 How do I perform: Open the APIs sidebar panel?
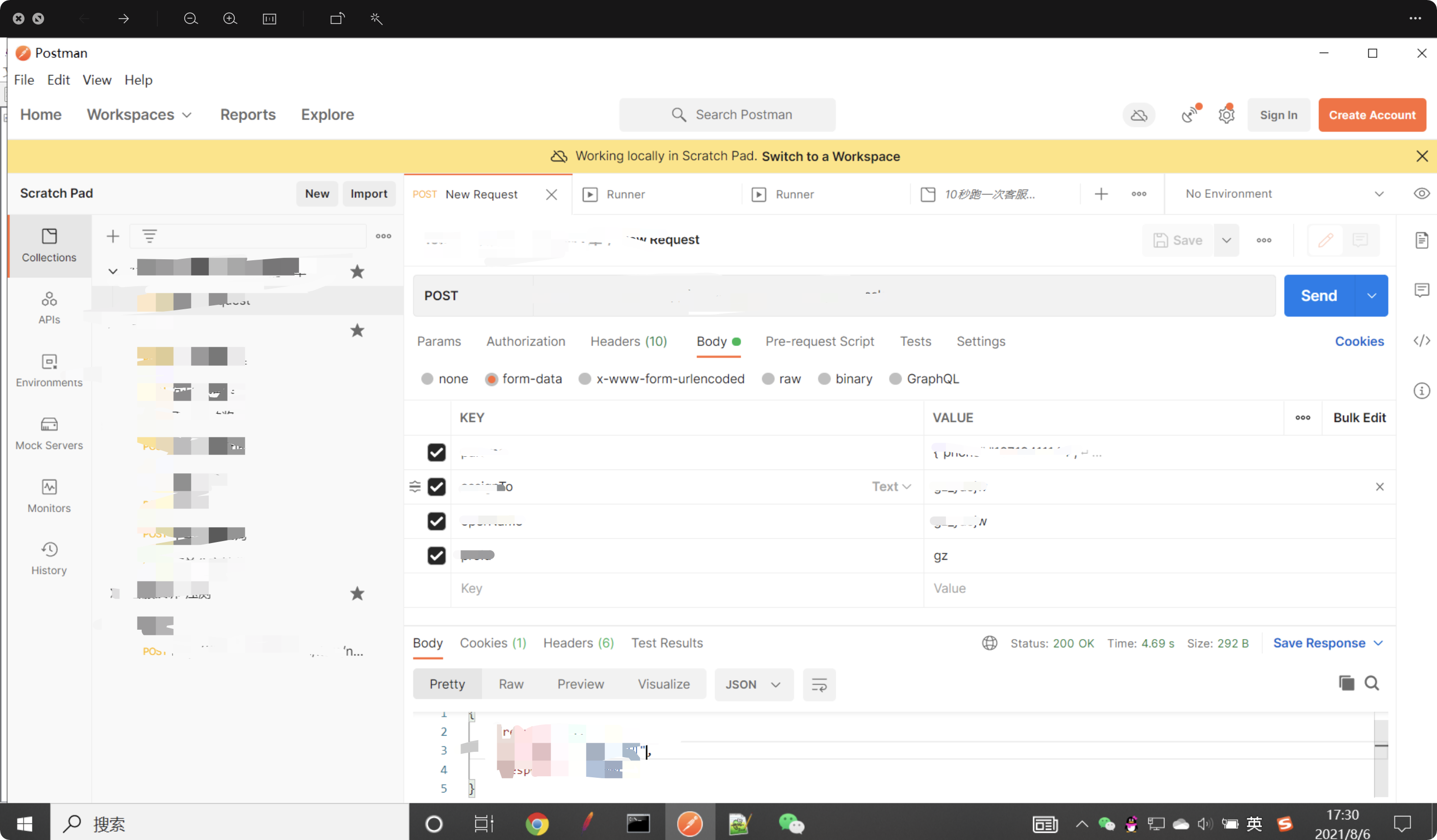[49, 308]
